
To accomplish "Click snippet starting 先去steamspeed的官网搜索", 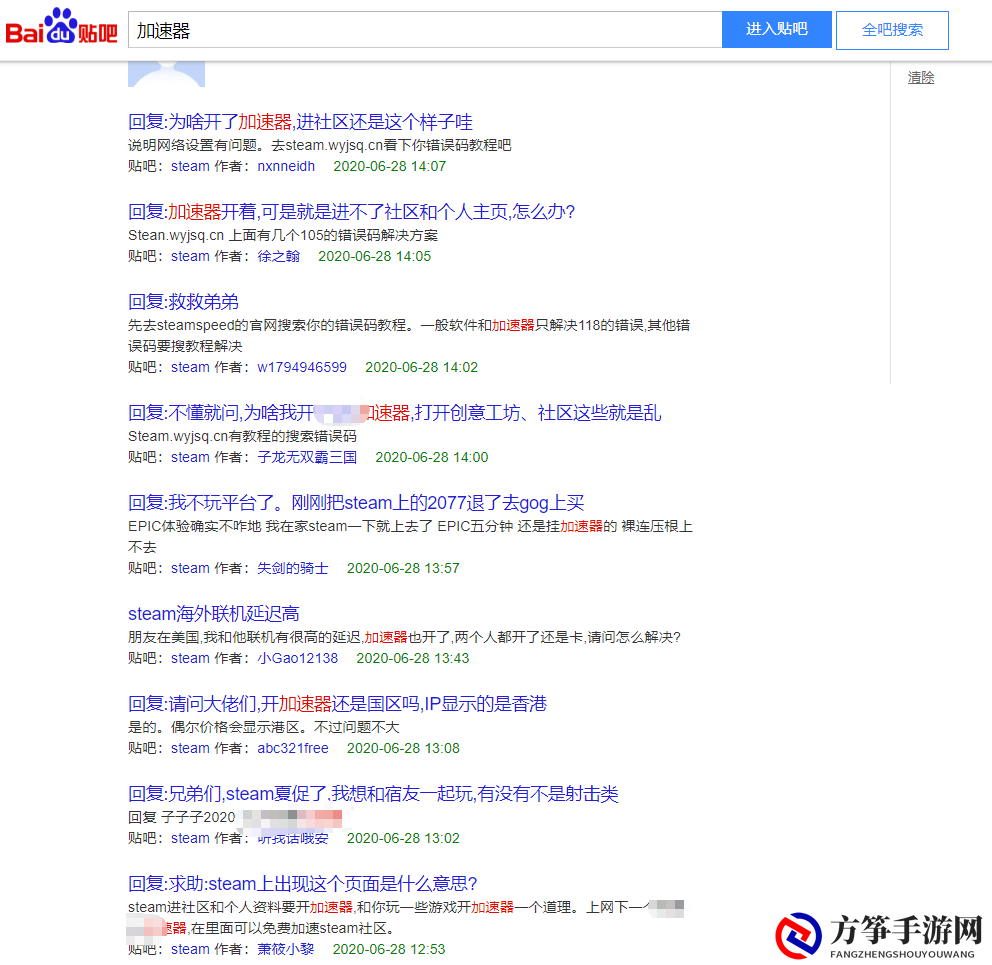I will pyautogui.click(x=409, y=335).
